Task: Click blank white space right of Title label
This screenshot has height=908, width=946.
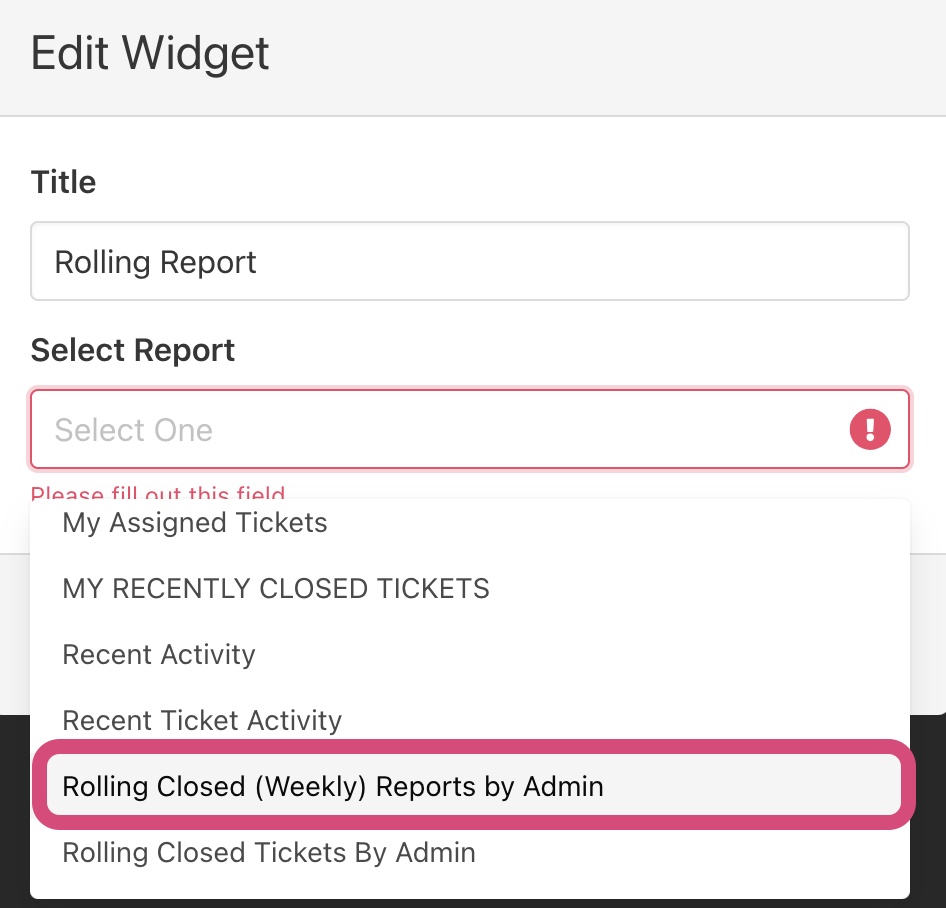Action: coord(500,182)
